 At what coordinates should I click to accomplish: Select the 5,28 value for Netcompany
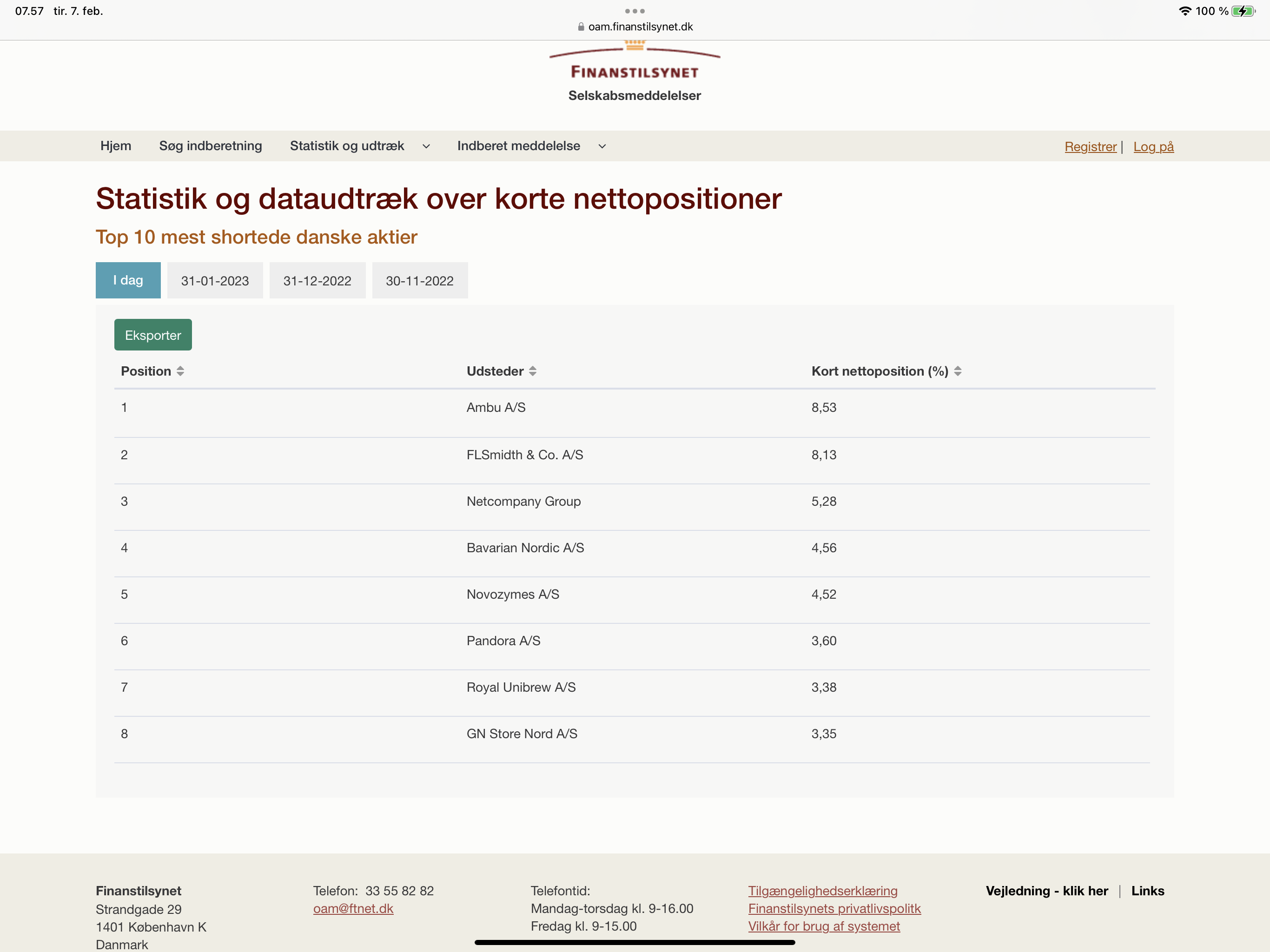(x=824, y=501)
